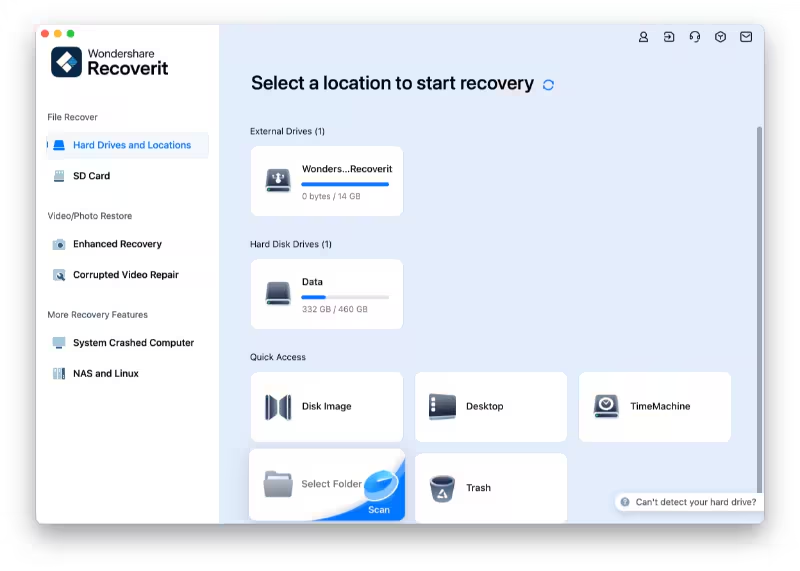The height and width of the screenshot is (571, 800).
Task: Open Corrupted Video Repair
Action: click(125, 275)
